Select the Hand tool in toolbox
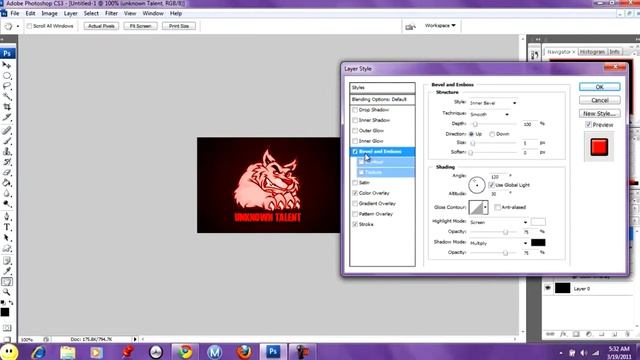The height and width of the screenshot is (360, 640). pos(7,282)
